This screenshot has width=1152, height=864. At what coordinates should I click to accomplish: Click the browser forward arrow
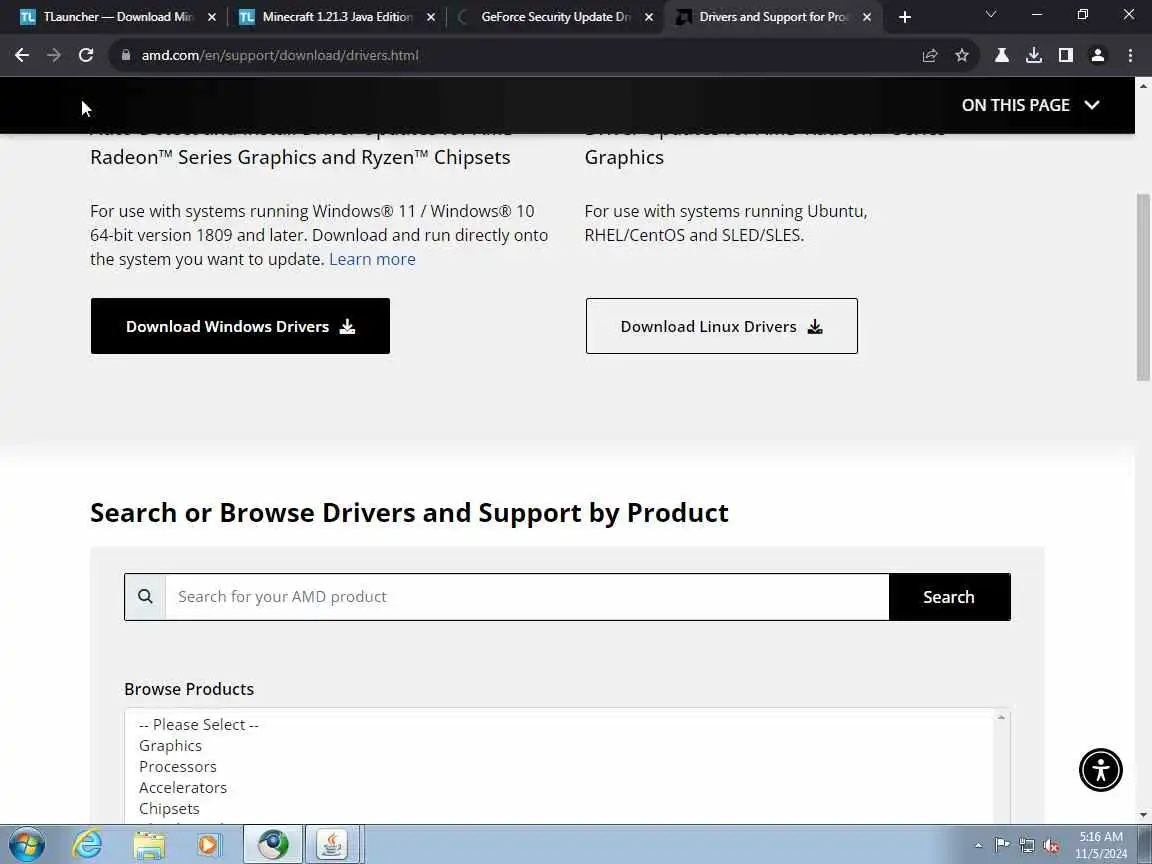click(54, 55)
